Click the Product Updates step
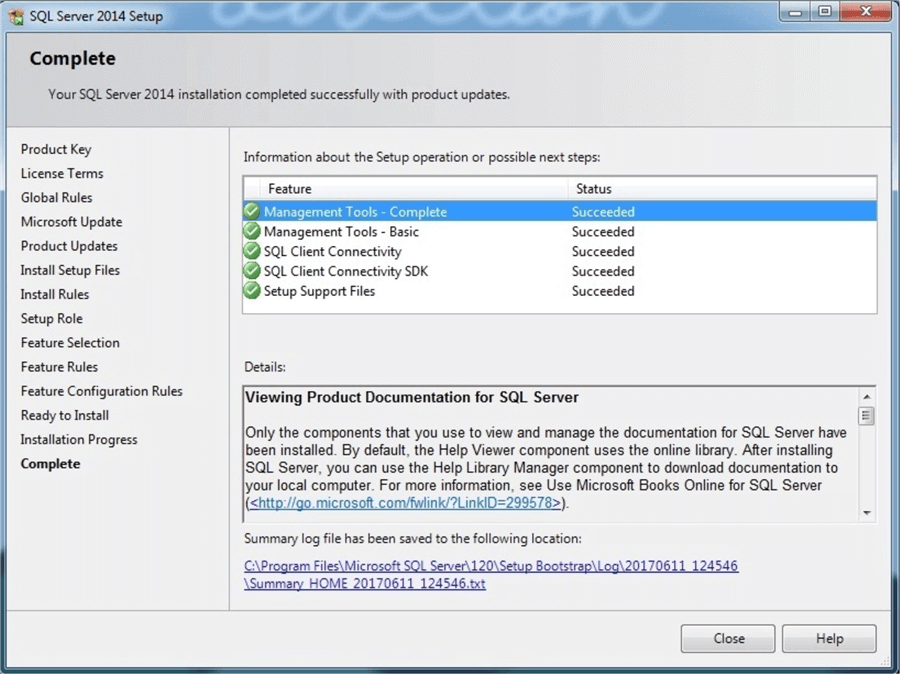 click(x=69, y=246)
